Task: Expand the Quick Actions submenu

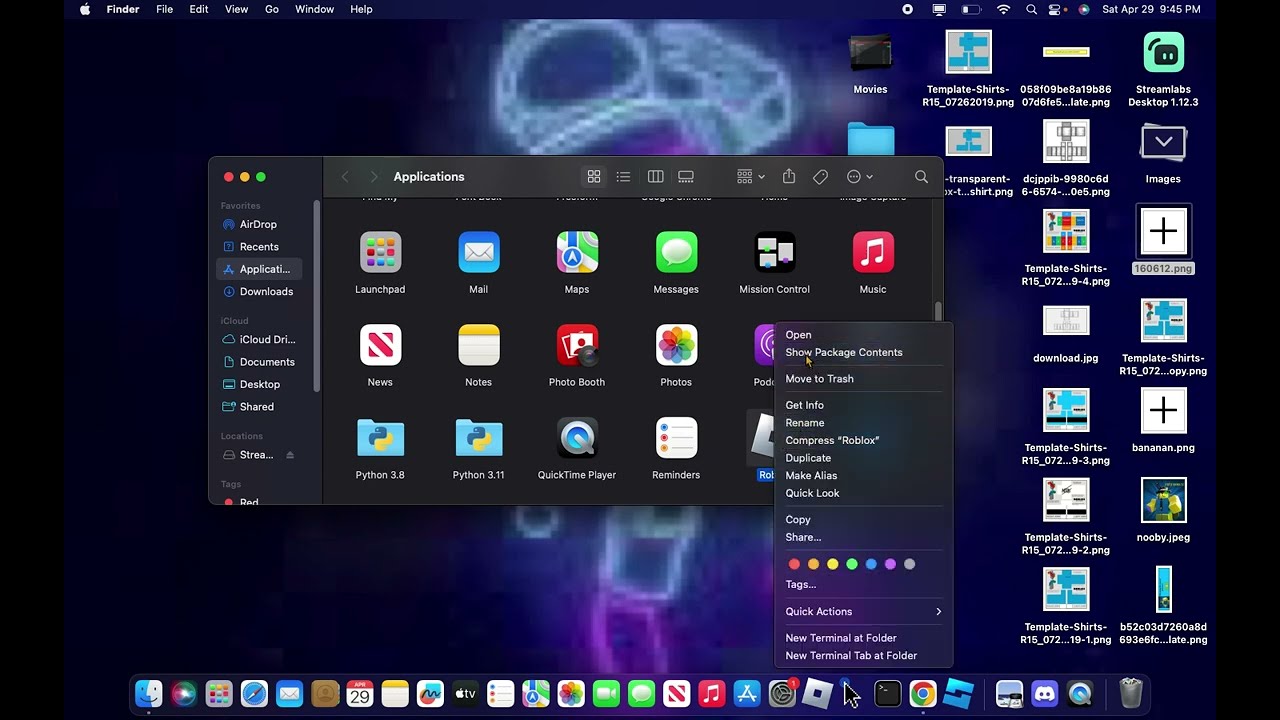Action: 864,611
